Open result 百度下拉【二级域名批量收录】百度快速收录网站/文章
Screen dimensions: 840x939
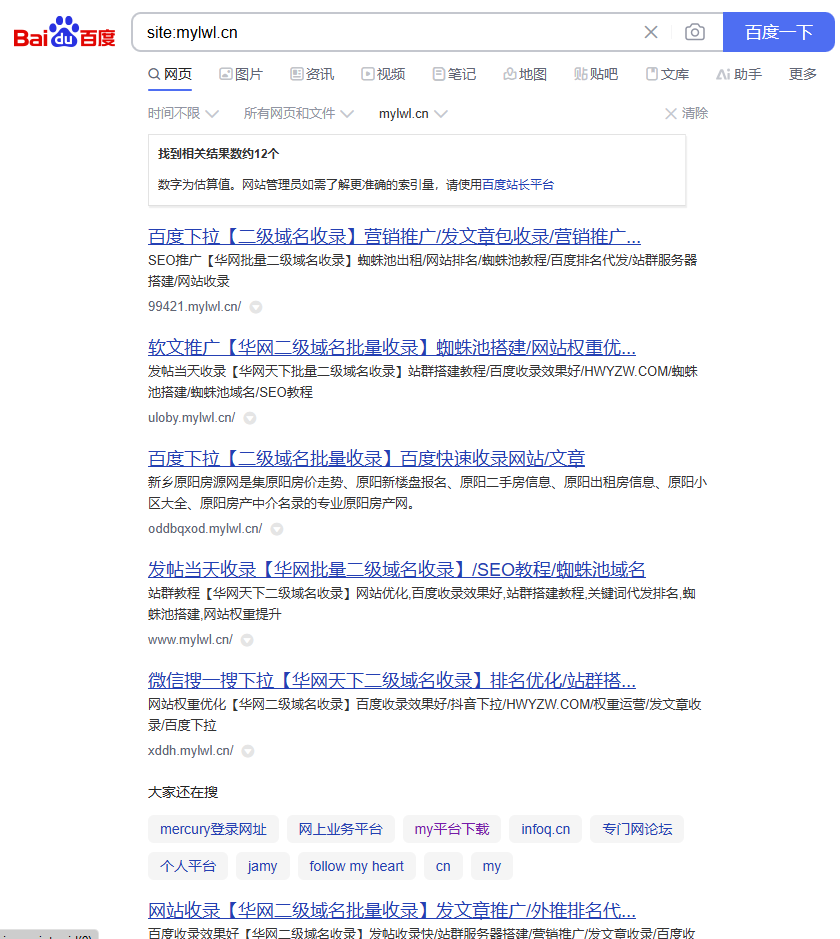coord(366,458)
